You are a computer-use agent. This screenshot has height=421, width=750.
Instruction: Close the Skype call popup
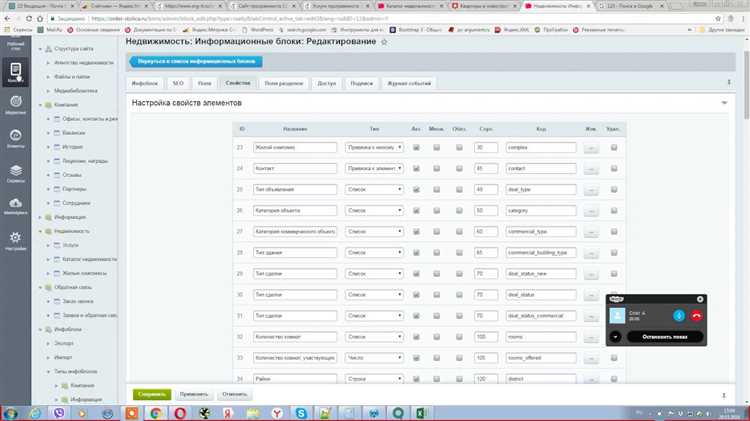pyautogui.click(x=700, y=299)
